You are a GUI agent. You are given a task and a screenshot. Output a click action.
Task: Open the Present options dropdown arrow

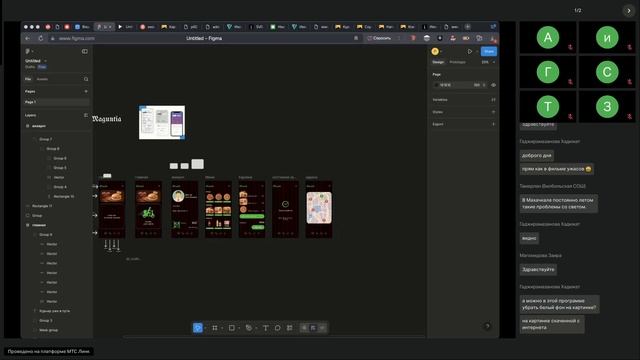pos(477,51)
